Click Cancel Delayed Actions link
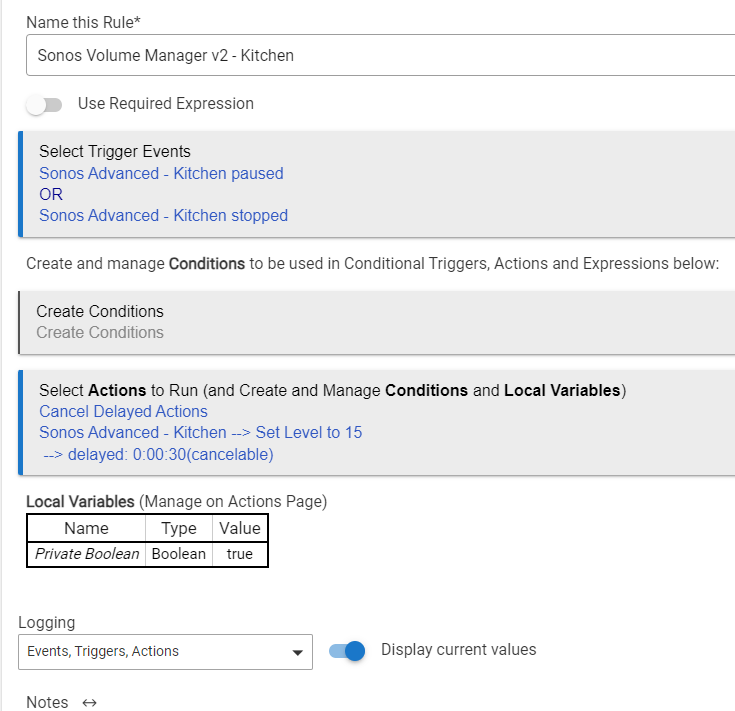The height and width of the screenshot is (711, 735). click(x=123, y=412)
